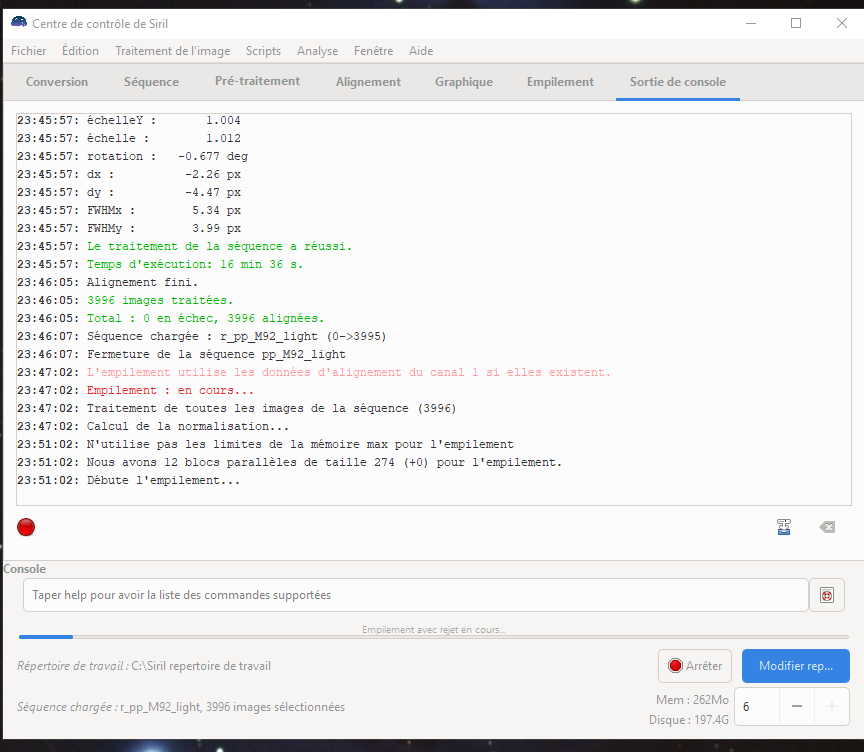Screen dimensions: 864x752
Task: Stop processing with the Arrêter button
Action: (x=695, y=666)
